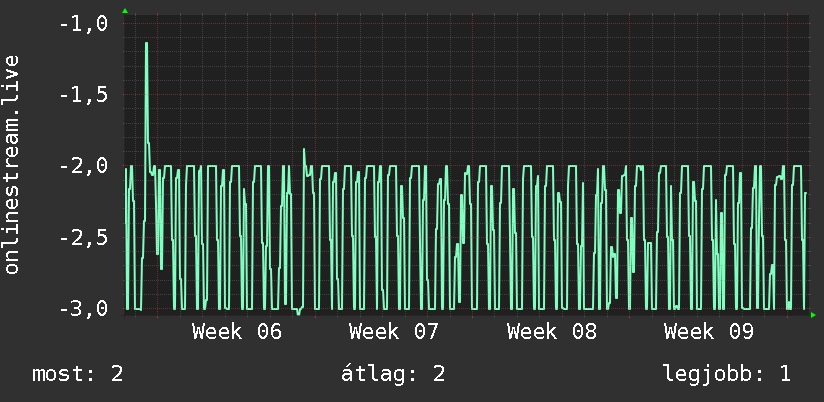Click the green arrow at the y-axis top
824x402 pixels.
[x=125, y=11]
